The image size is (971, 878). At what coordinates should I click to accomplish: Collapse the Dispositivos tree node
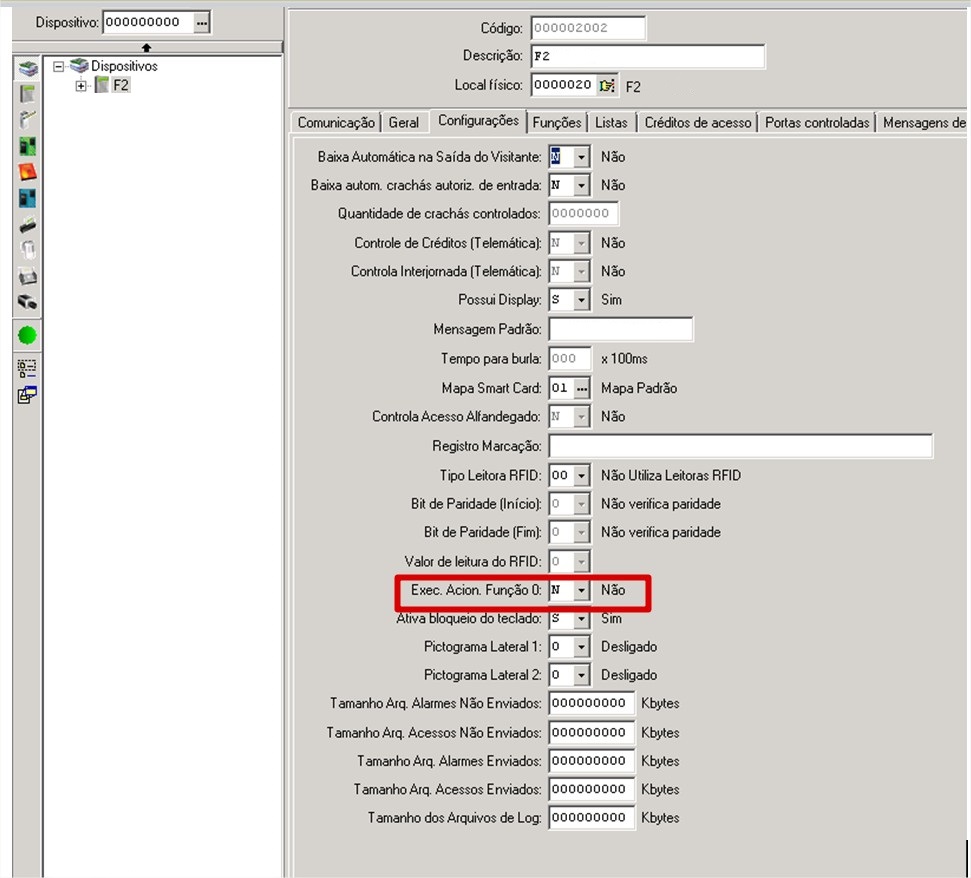tap(59, 66)
